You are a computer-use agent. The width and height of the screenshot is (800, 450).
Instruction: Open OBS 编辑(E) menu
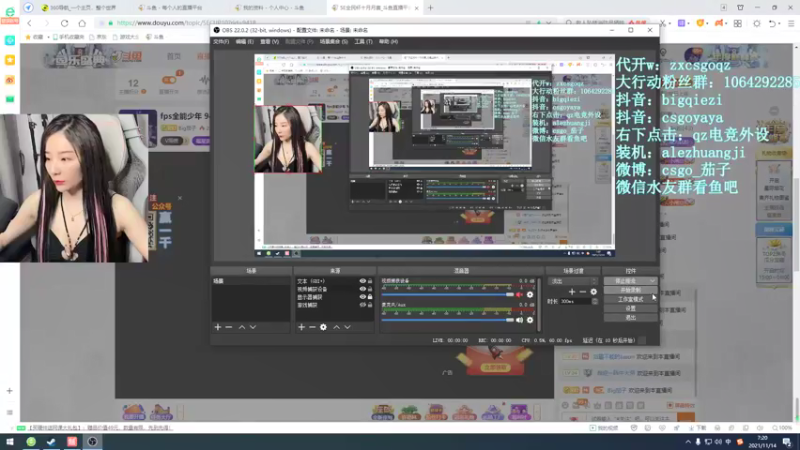(244, 42)
